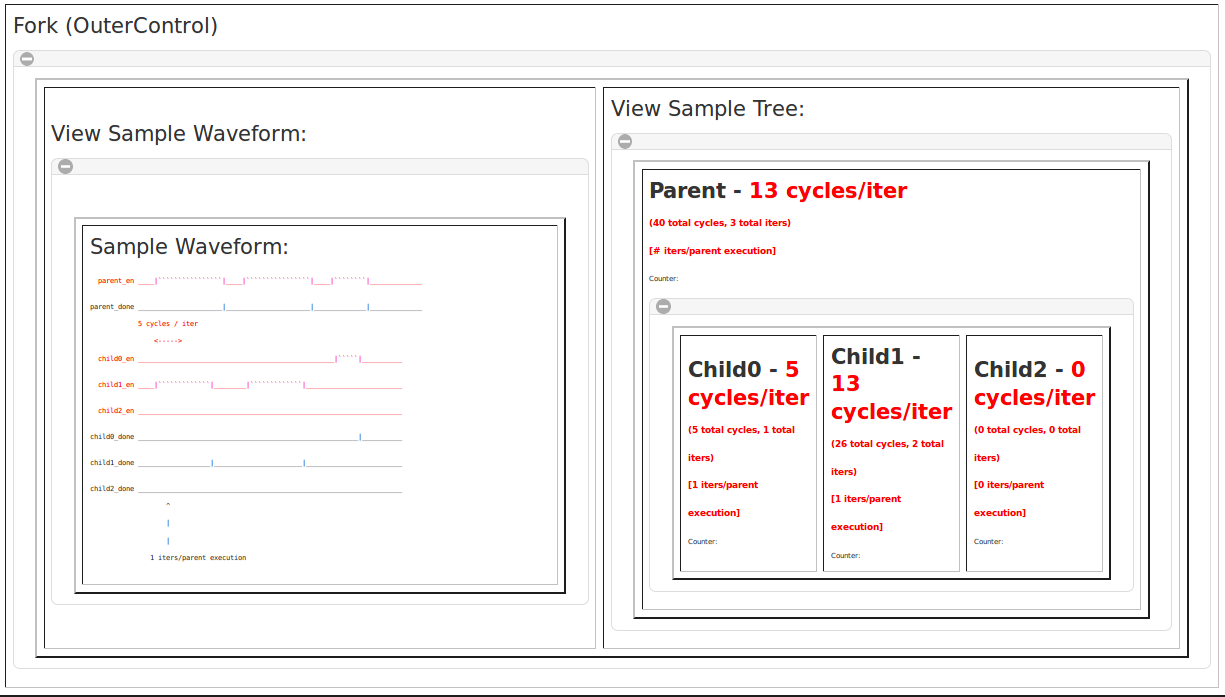The image size is (1225, 697).
Task: Click '[# iters/parent execution]' text
Action: coord(712,251)
